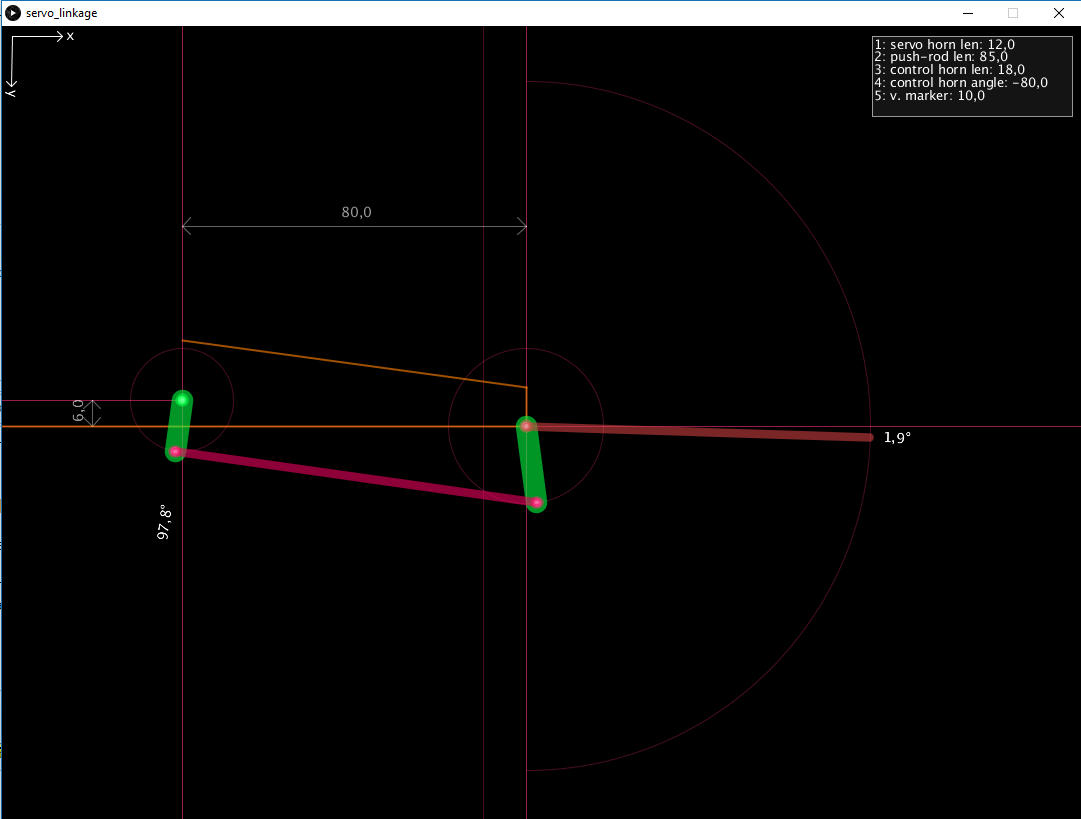Click the x axis label
This screenshot has width=1081, height=819.
coord(70,37)
